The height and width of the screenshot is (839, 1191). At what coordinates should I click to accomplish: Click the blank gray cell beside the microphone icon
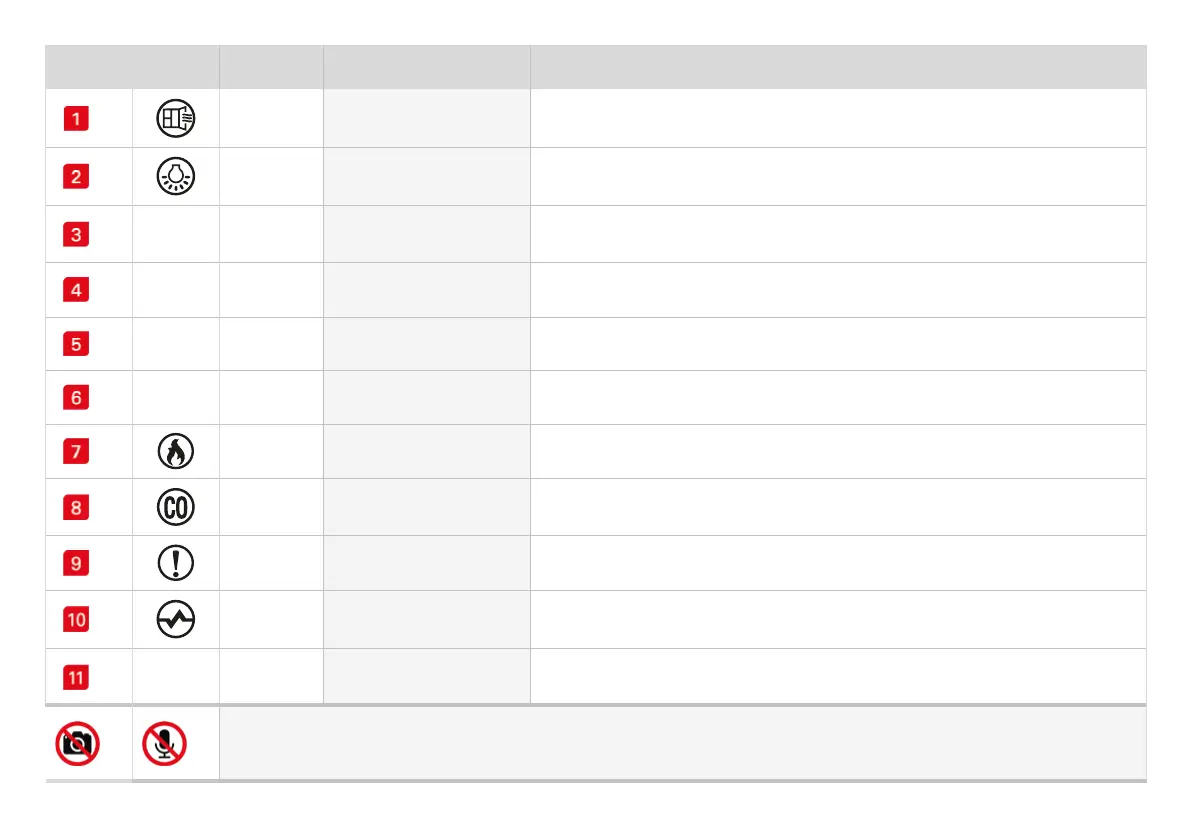point(682,744)
